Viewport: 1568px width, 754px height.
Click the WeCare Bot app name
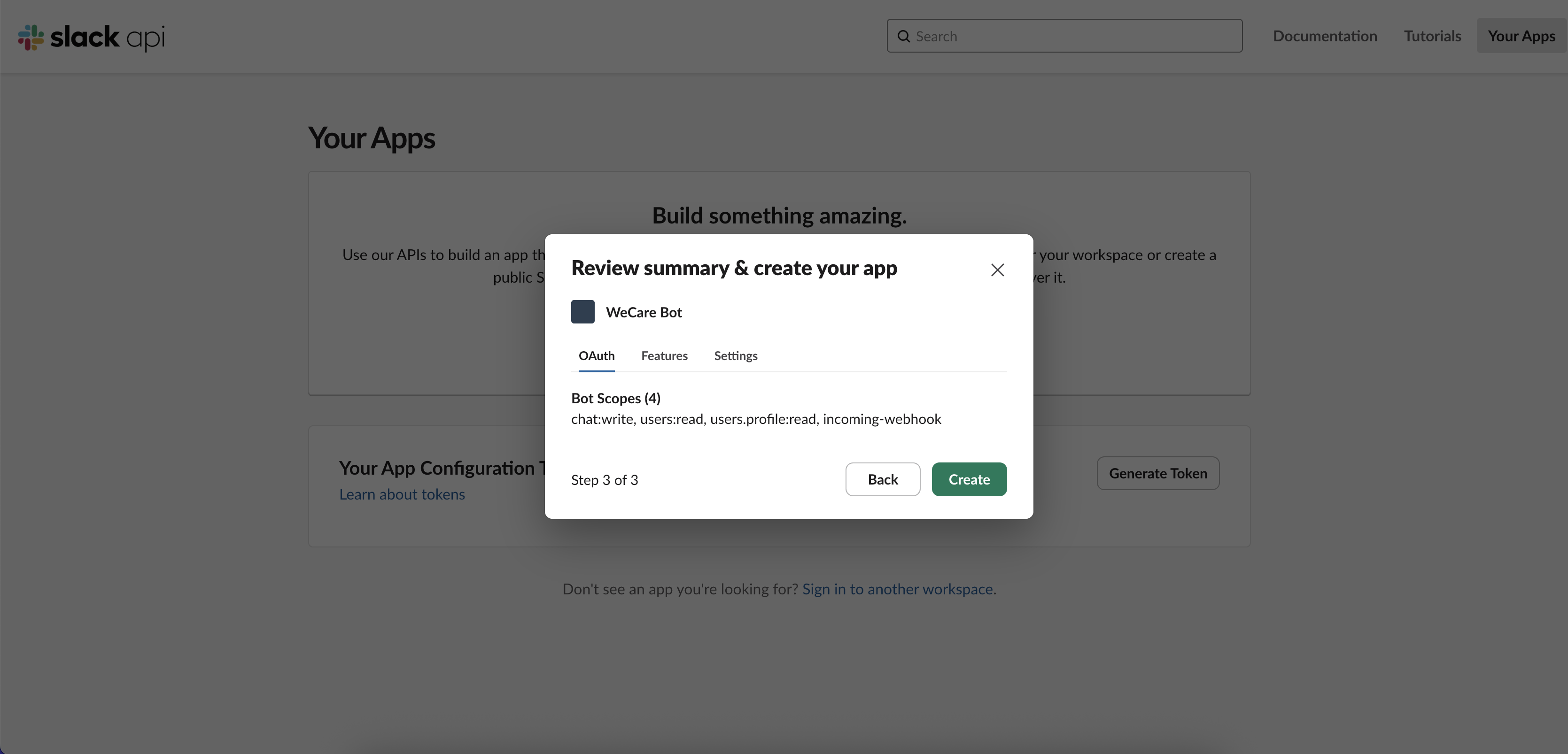pos(644,312)
